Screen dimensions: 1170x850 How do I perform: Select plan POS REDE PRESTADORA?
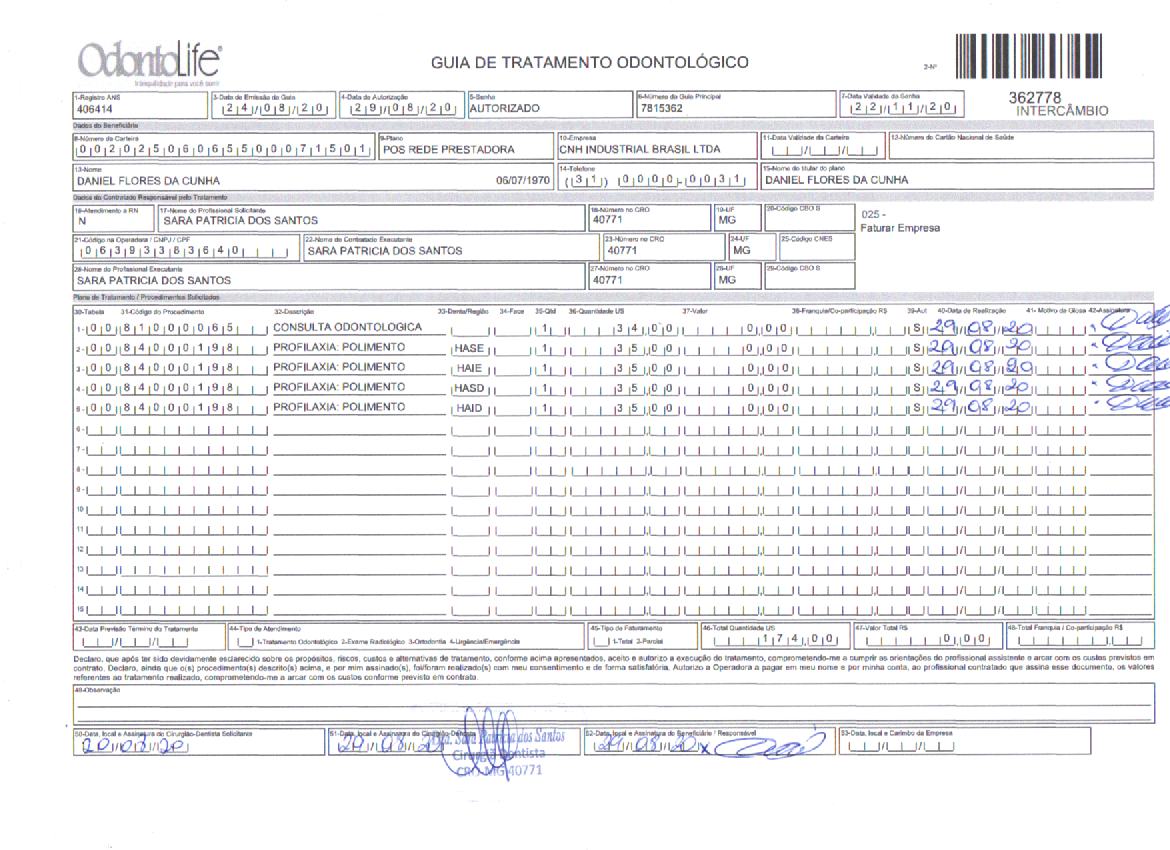click(448, 149)
